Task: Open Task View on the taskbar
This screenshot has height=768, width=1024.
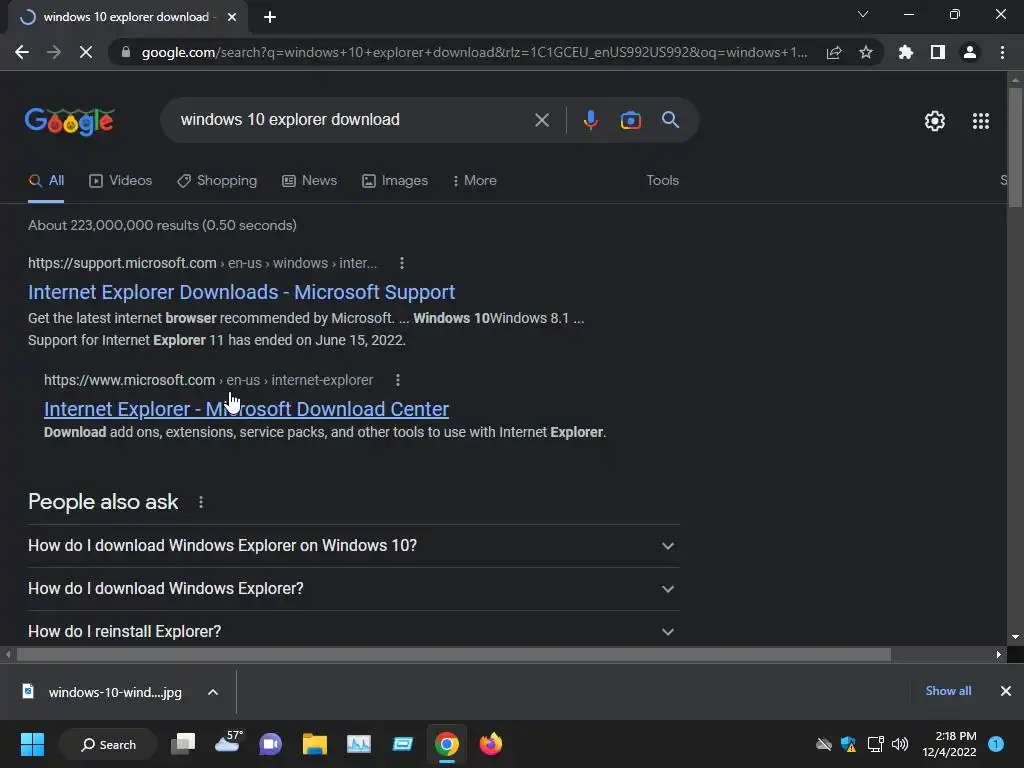Action: [x=183, y=744]
